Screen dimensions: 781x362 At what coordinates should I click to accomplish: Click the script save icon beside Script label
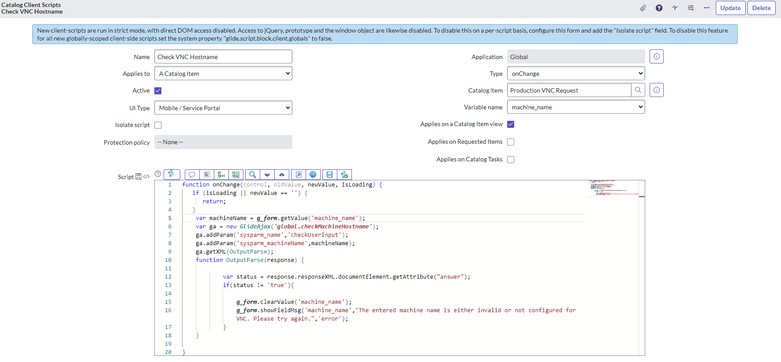[x=139, y=176]
